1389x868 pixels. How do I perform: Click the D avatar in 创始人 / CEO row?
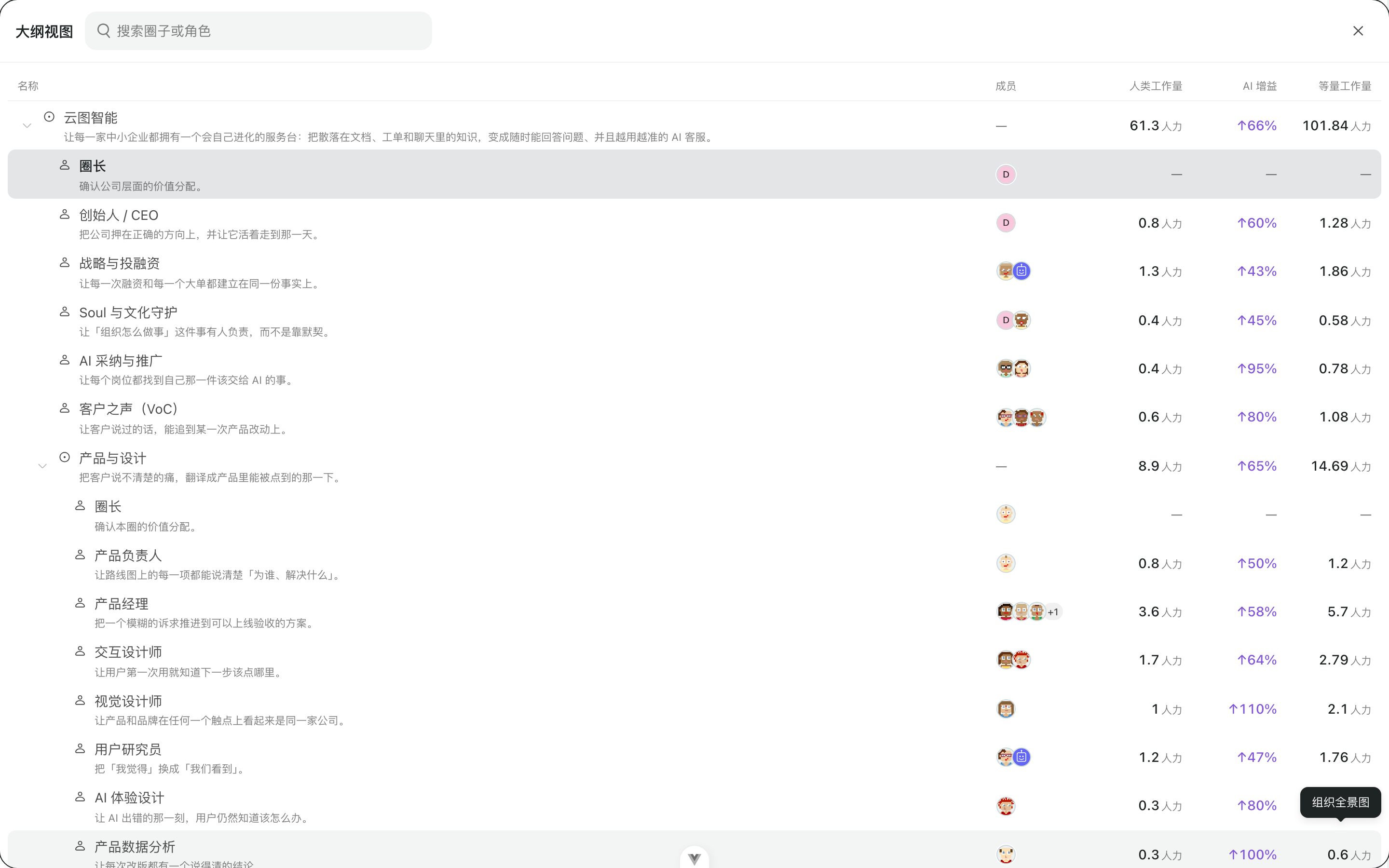[x=1006, y=223]
